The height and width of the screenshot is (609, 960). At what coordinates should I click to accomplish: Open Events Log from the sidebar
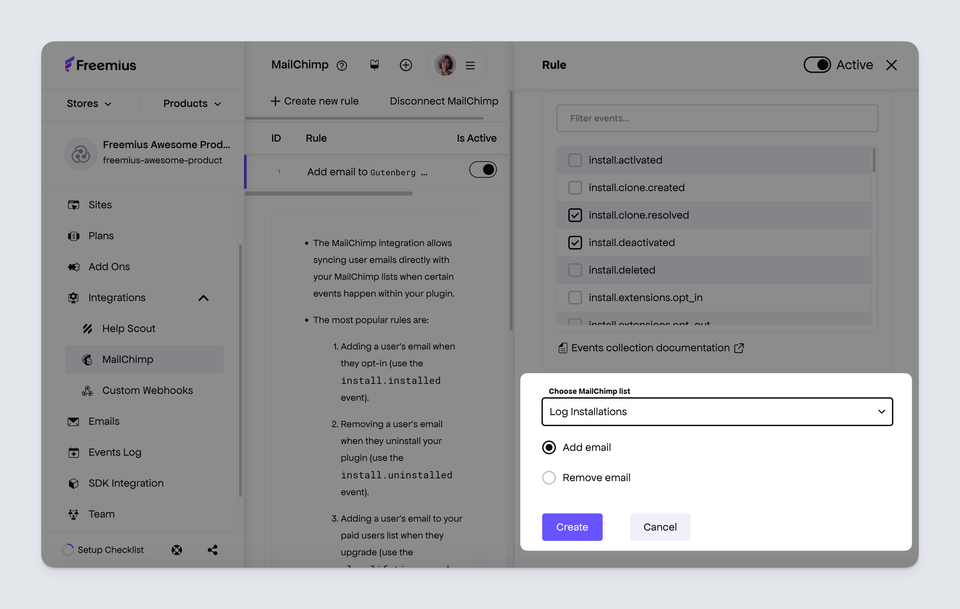click(114, 452)
